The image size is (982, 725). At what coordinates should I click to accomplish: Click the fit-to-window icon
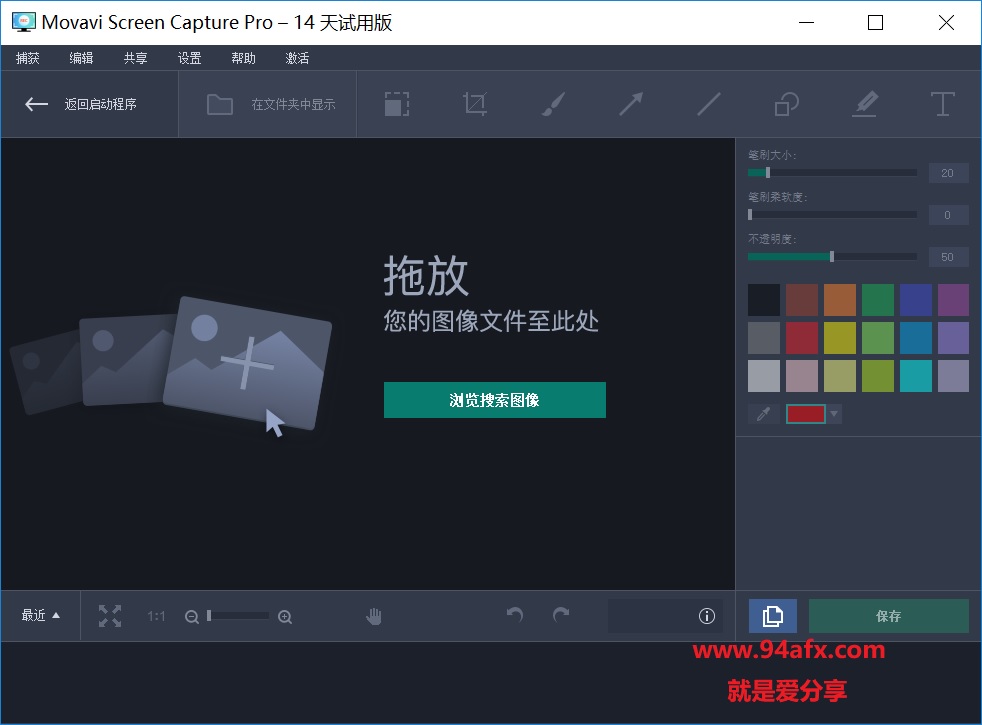(110, 616)
